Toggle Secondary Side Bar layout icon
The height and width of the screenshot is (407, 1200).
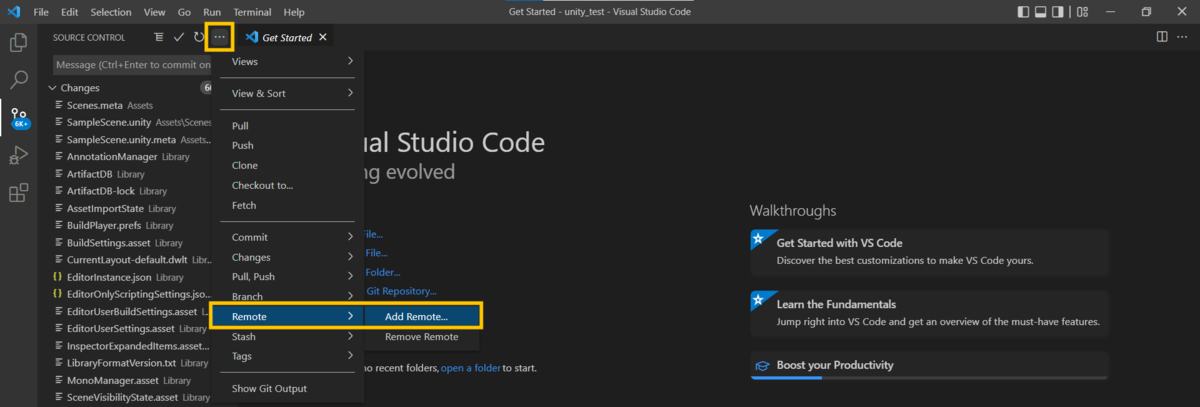pos(1059,12)
